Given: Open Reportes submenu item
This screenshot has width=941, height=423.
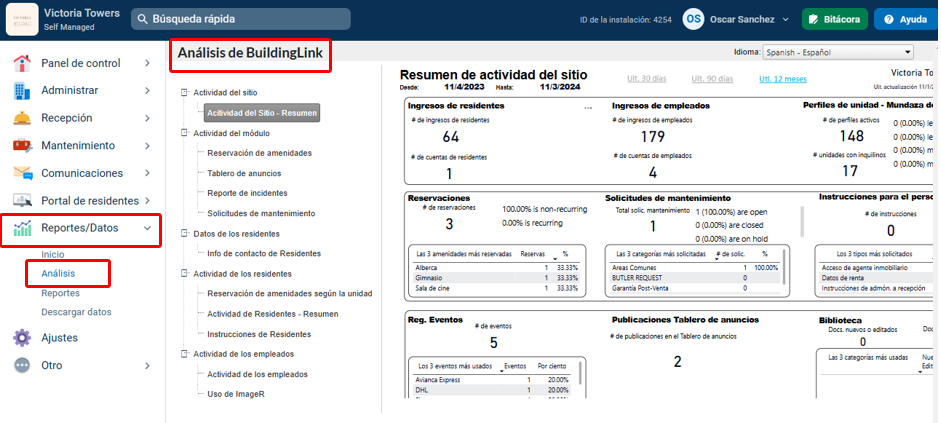Looking at the screenshot, I should [61, 293].
